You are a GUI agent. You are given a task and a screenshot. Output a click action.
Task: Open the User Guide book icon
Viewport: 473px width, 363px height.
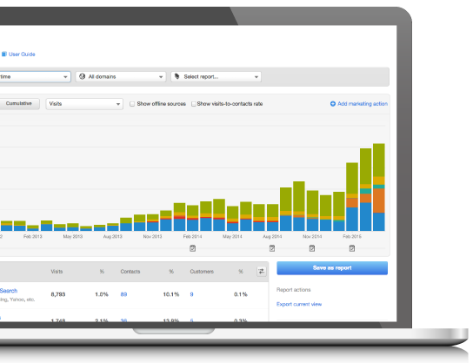point(4,54)
